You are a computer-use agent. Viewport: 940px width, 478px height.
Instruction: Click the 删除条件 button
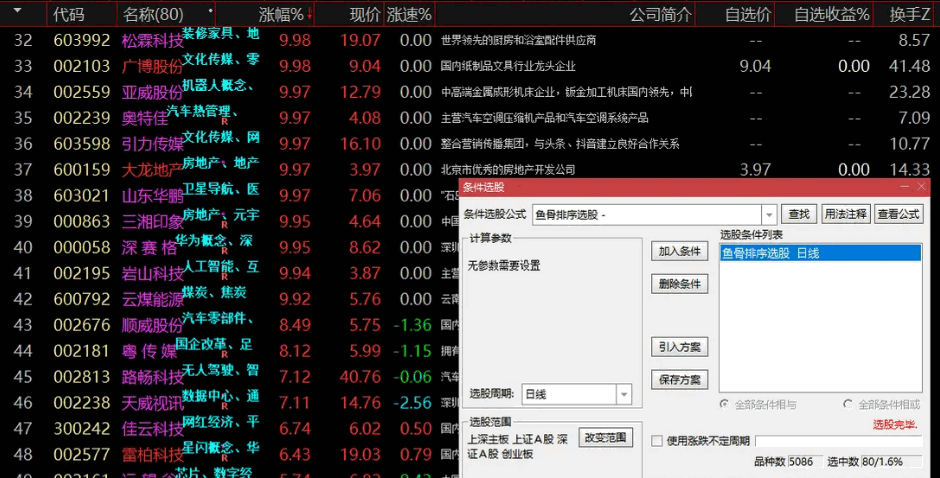click(x=679, y=284)
